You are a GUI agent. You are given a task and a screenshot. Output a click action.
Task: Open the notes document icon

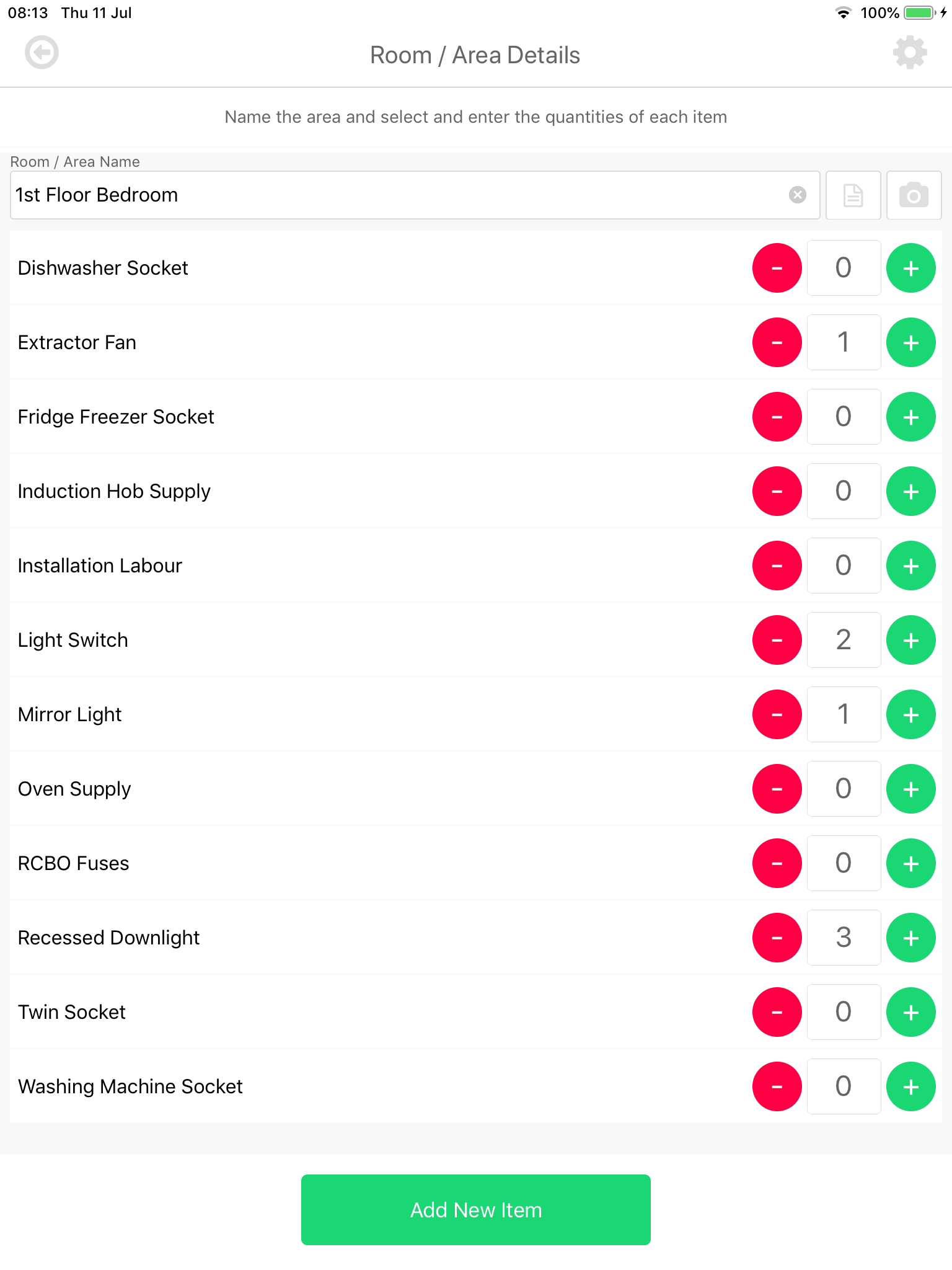[x=853, y=195]
